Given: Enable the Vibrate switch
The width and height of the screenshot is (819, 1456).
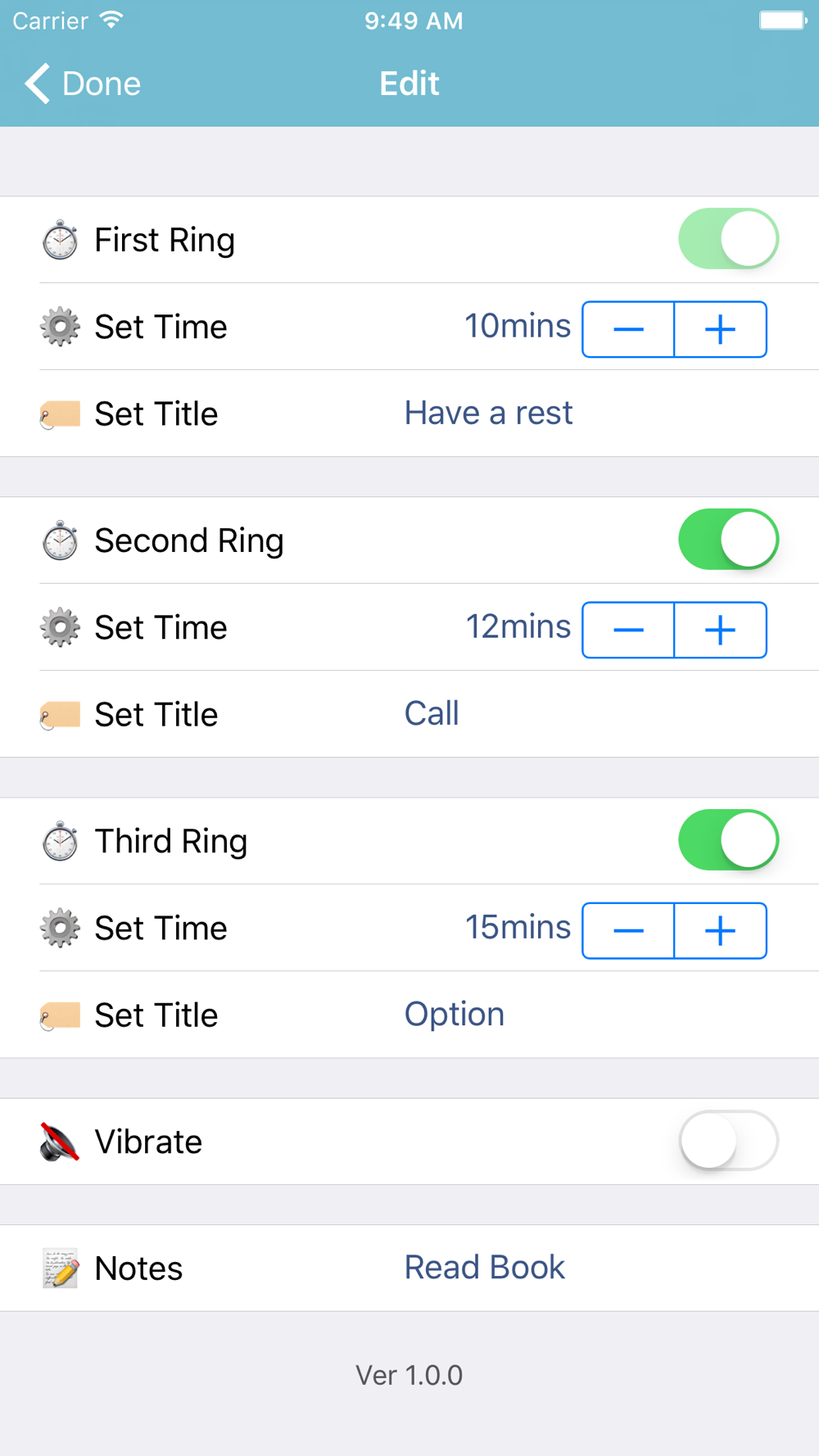Looking at the screenshot, I should (728, 1141).
